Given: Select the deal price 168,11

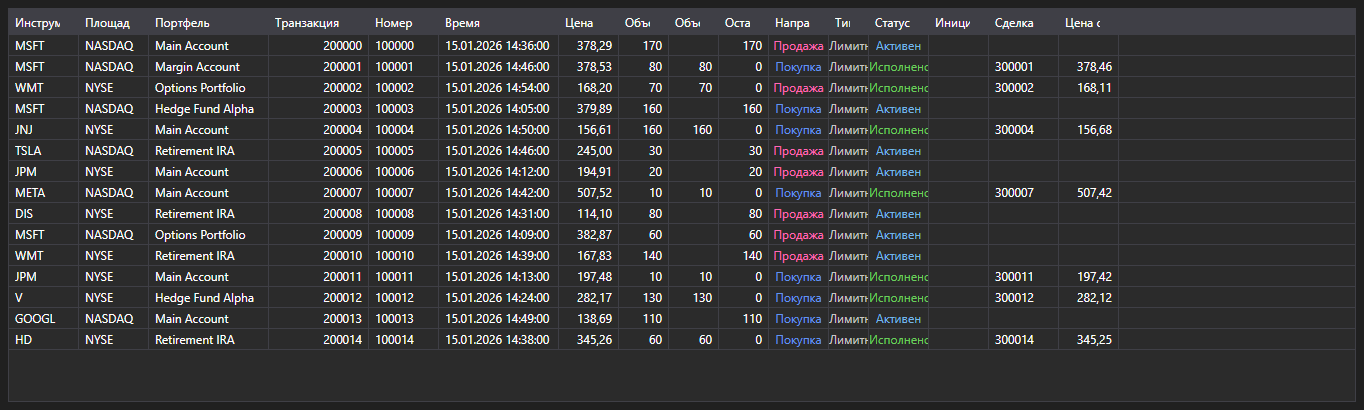Looking at the screenshot, I should click(x=1094, y=87).
